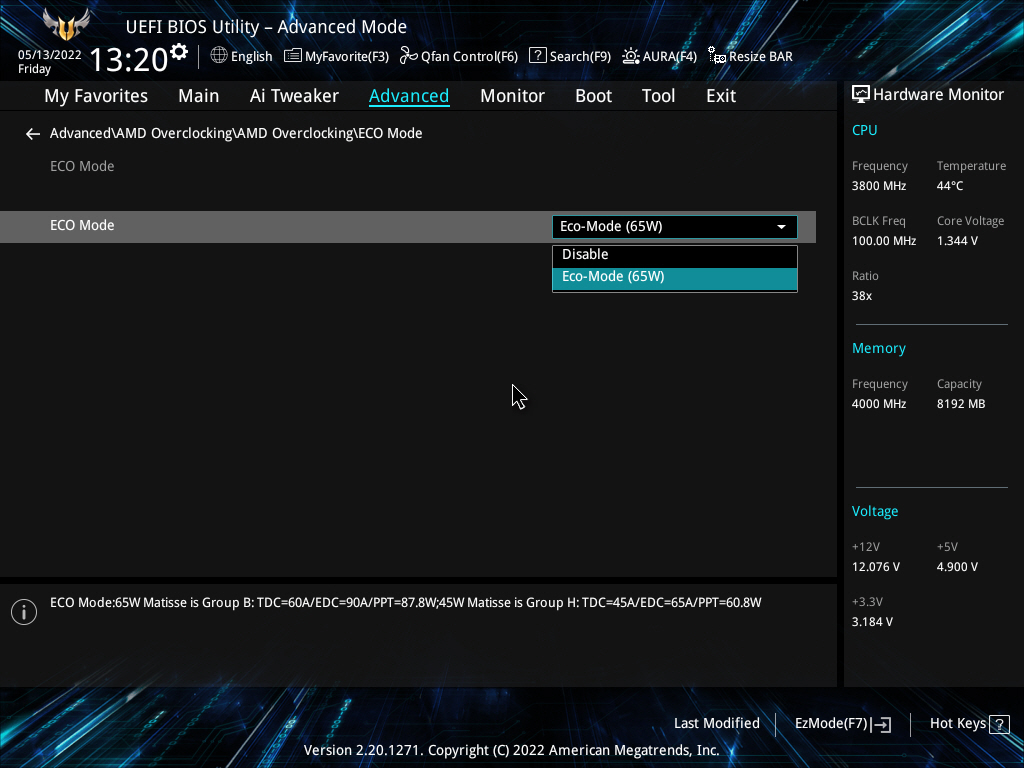Click the Resize BAR icon
Image resolution: width=1024 pixels, height=768 pixels.
click(x=716, y=56)
